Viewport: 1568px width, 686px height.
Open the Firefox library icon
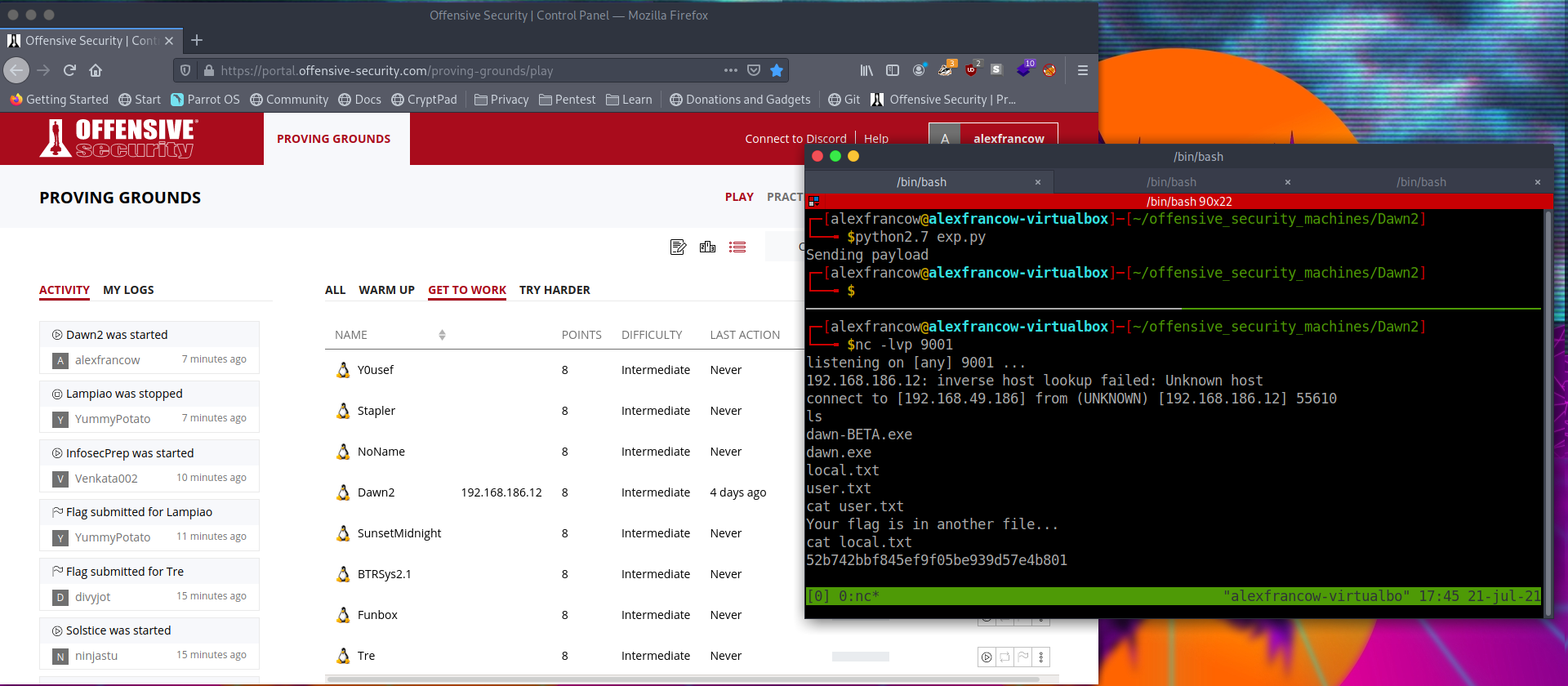tap(866, 70)
